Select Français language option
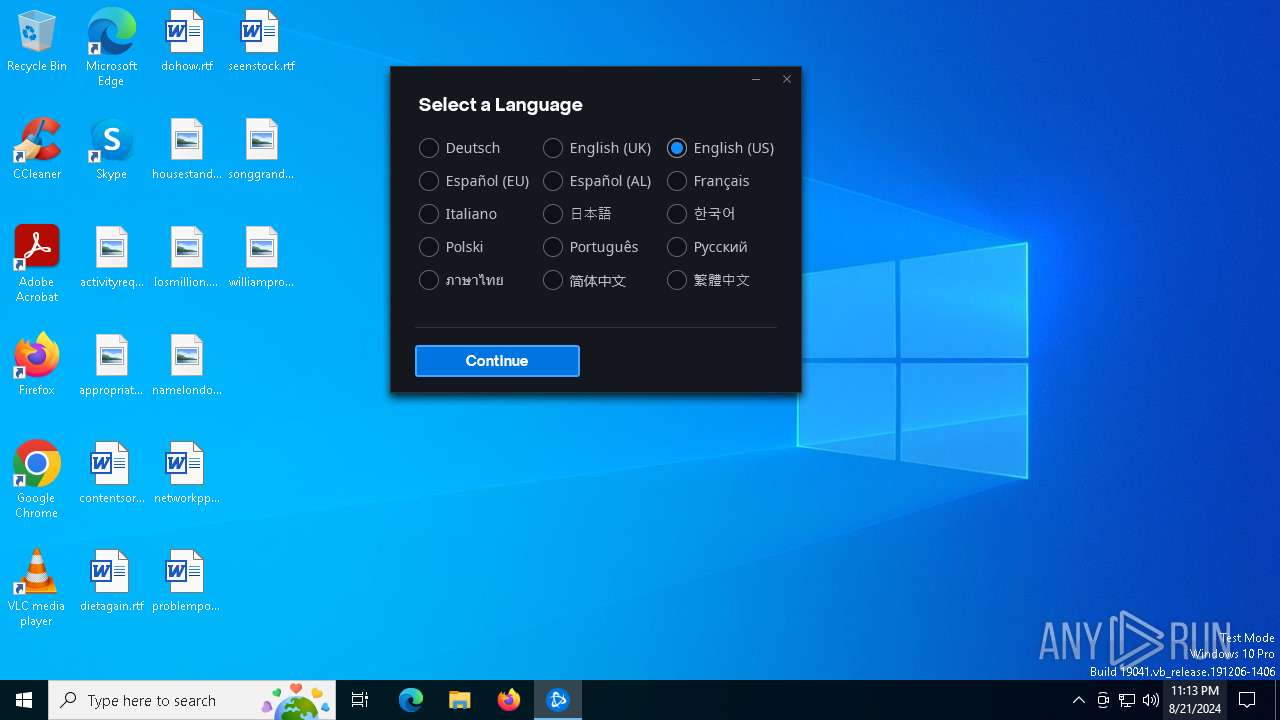Viewport: 1280px width, 720px height. 709,181
